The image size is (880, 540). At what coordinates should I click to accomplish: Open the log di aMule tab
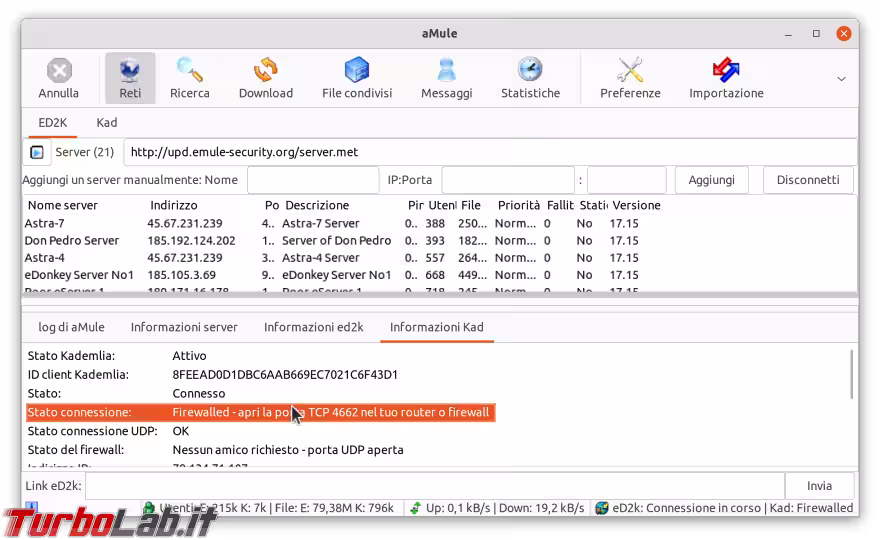[71, 327]
